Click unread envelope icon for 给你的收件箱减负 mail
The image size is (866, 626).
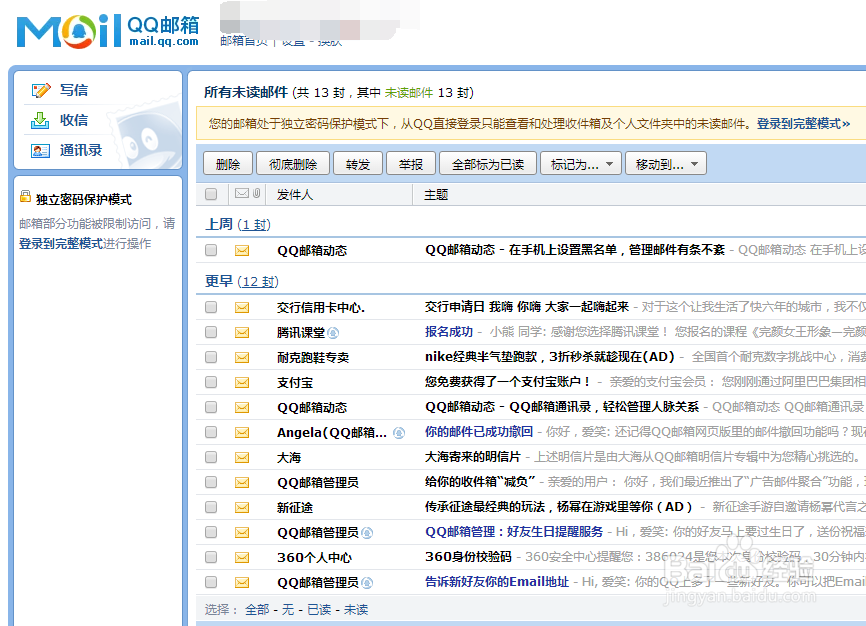click(242, 482)
